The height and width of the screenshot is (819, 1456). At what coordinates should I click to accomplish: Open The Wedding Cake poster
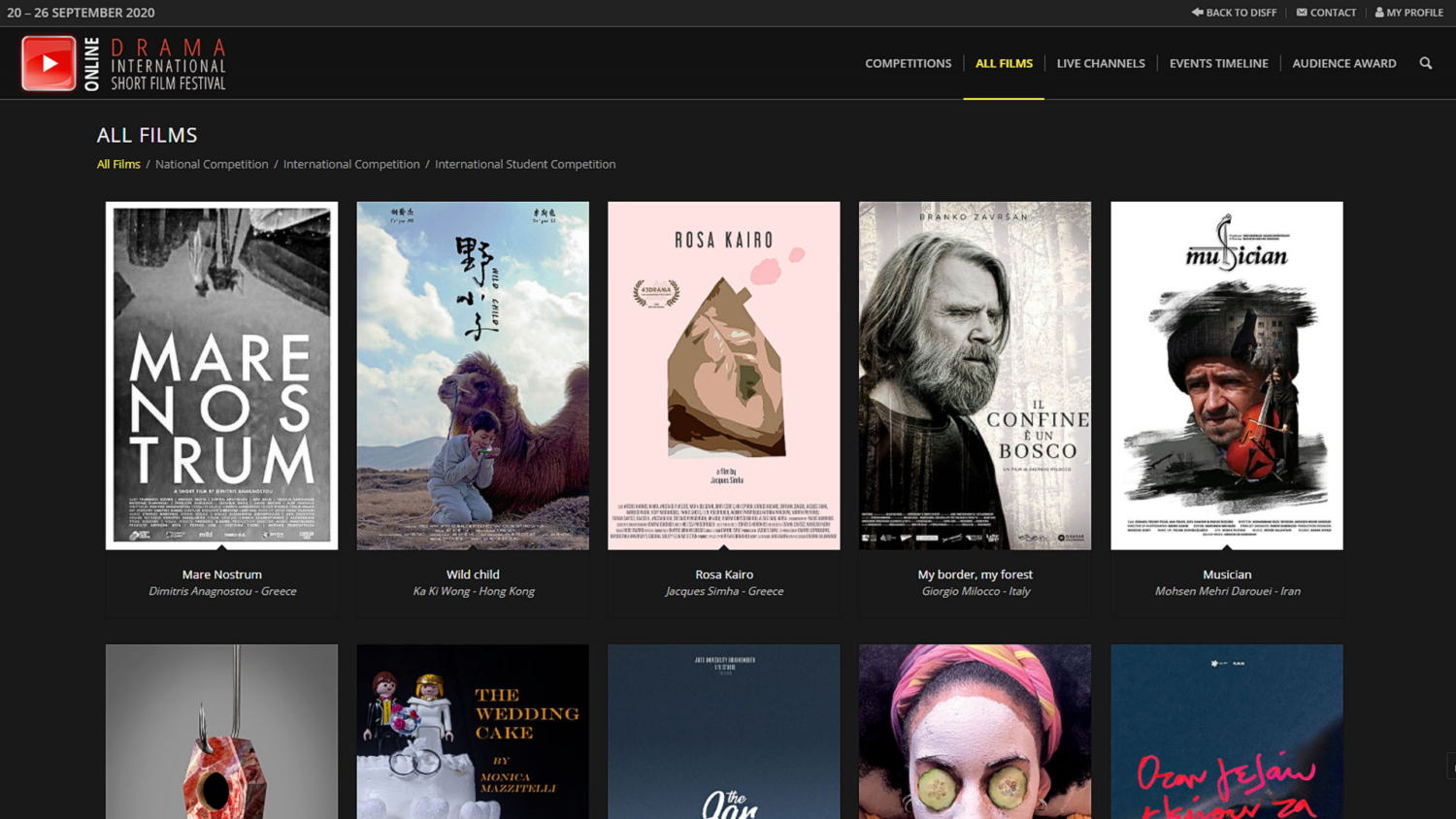tap(473, 732)
